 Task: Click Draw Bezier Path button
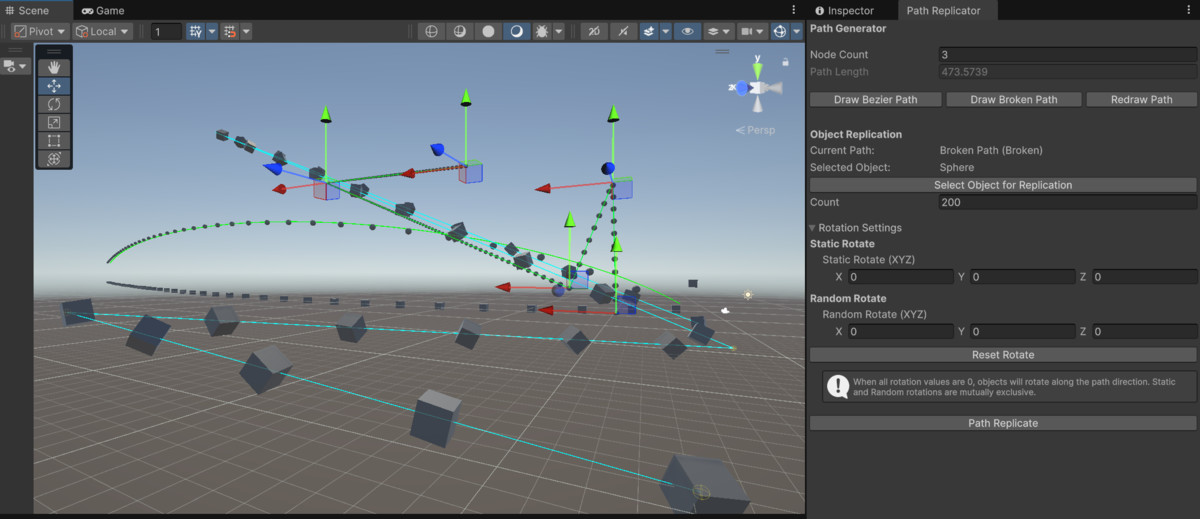click(x=876, y=99)
